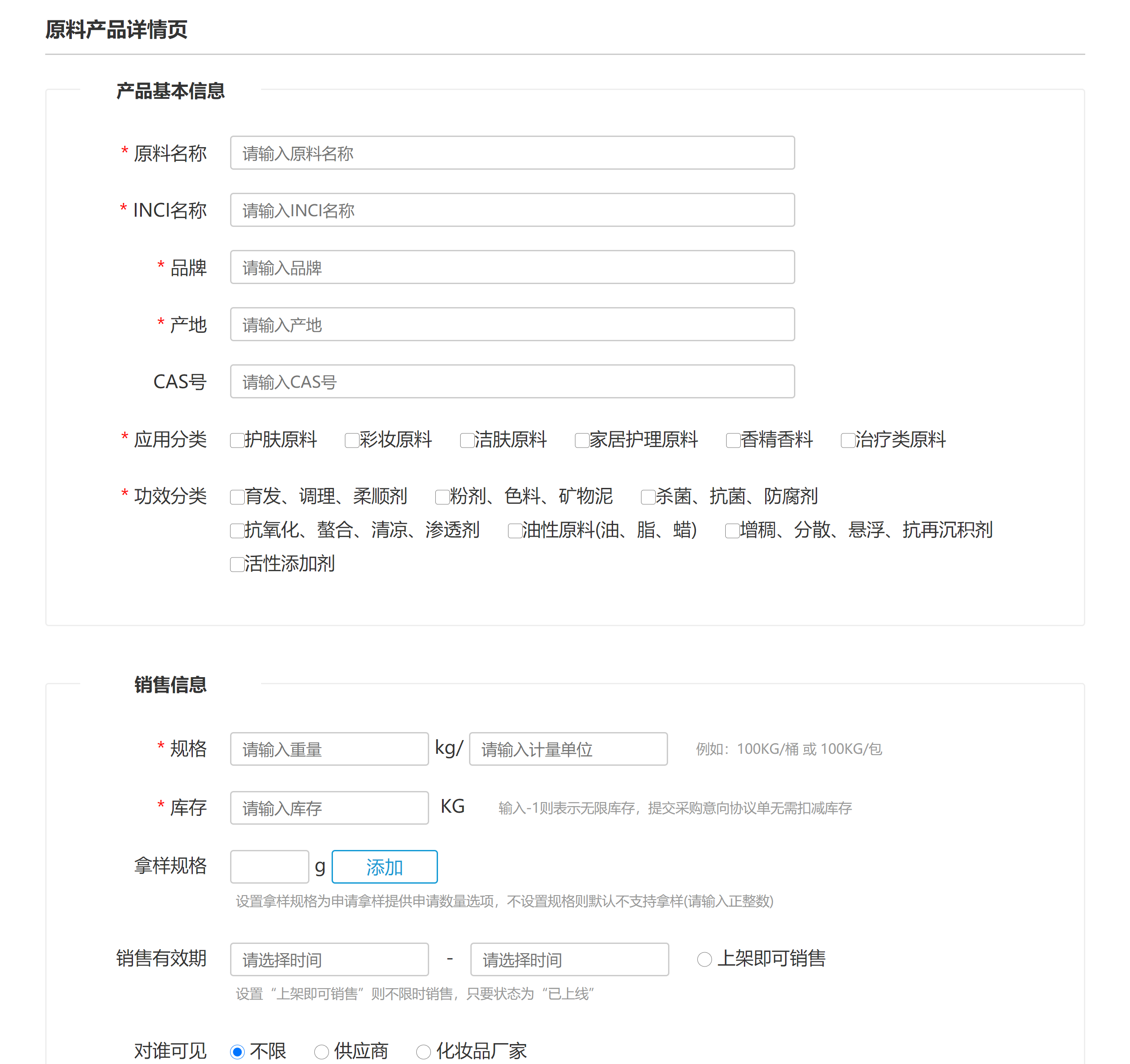Click the 产品基本信息 section heading
This screenshot has width=1130, height=1064.
(x=171, y=91)
